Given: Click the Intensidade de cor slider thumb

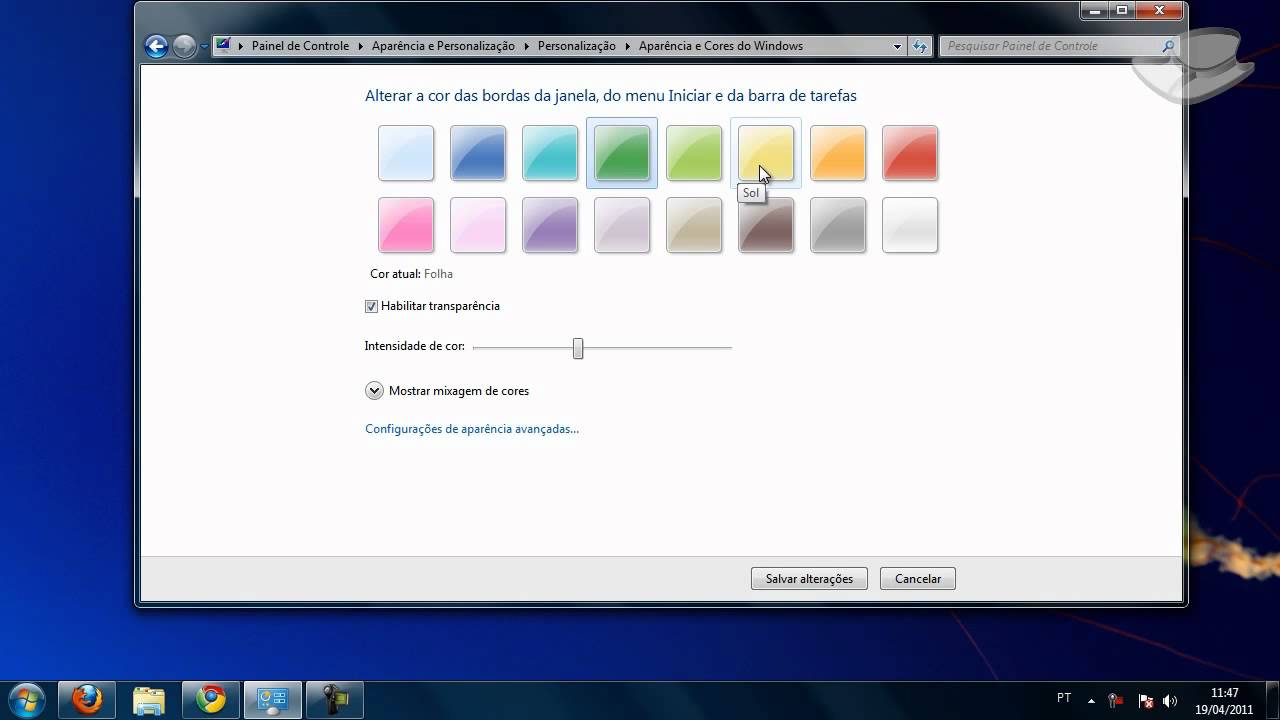Looking at the screenshot, I should point(578,348).
